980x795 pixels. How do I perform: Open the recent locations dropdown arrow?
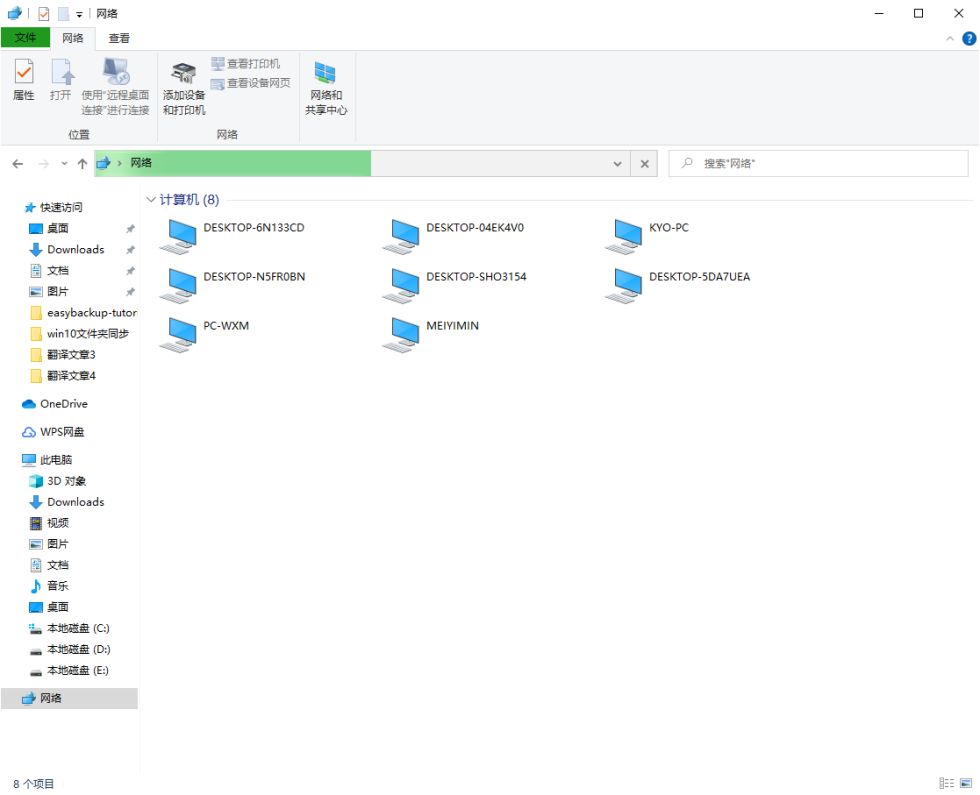pos(64,164)
